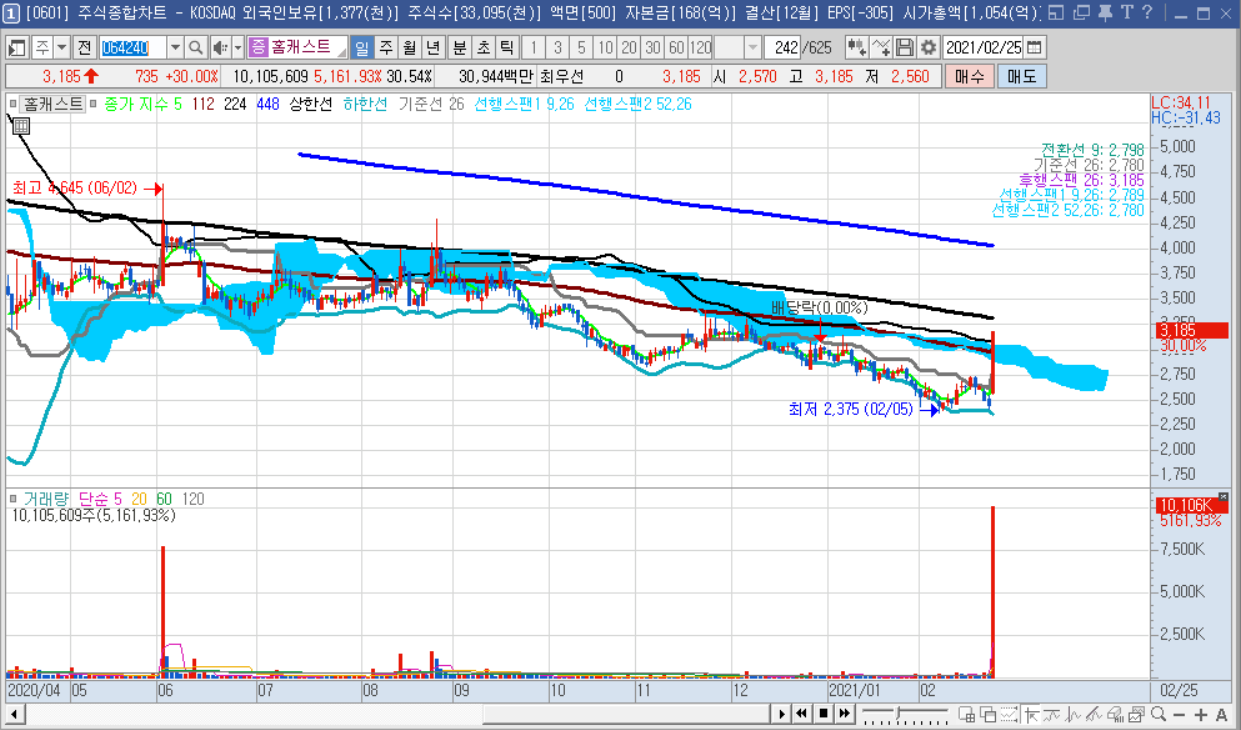Screen dimensions: 1241x730
Task: Click the 매수 buy button
Action: point(968,77)
